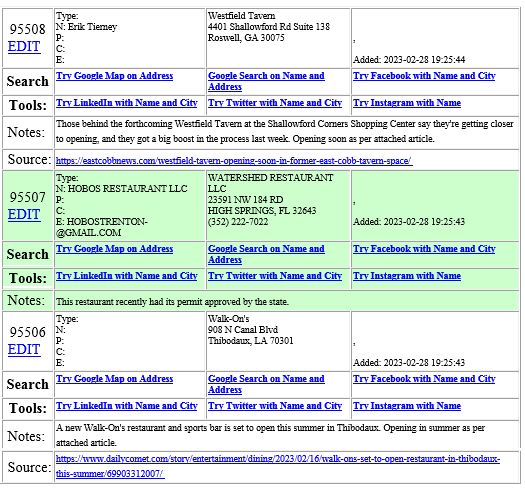The height and width of the screenshot is (492, 525).
Task: Try Instagram with Name for record 95508
Action: tap(407, 102)
